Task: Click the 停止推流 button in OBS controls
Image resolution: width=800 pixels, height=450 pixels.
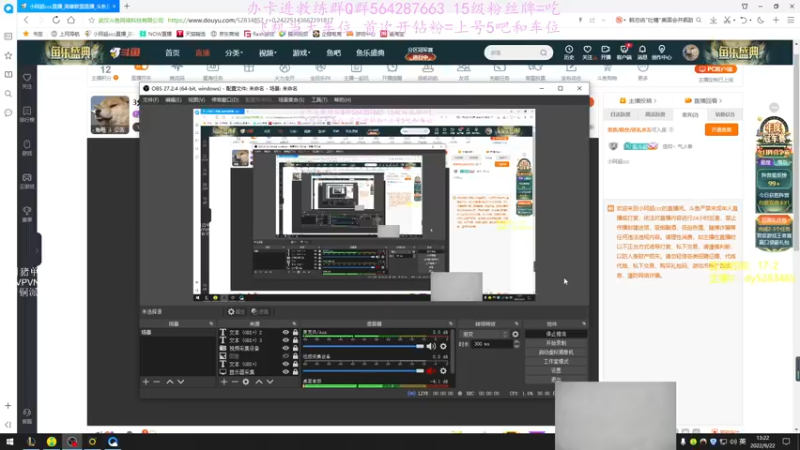Action: pos(556,334)
